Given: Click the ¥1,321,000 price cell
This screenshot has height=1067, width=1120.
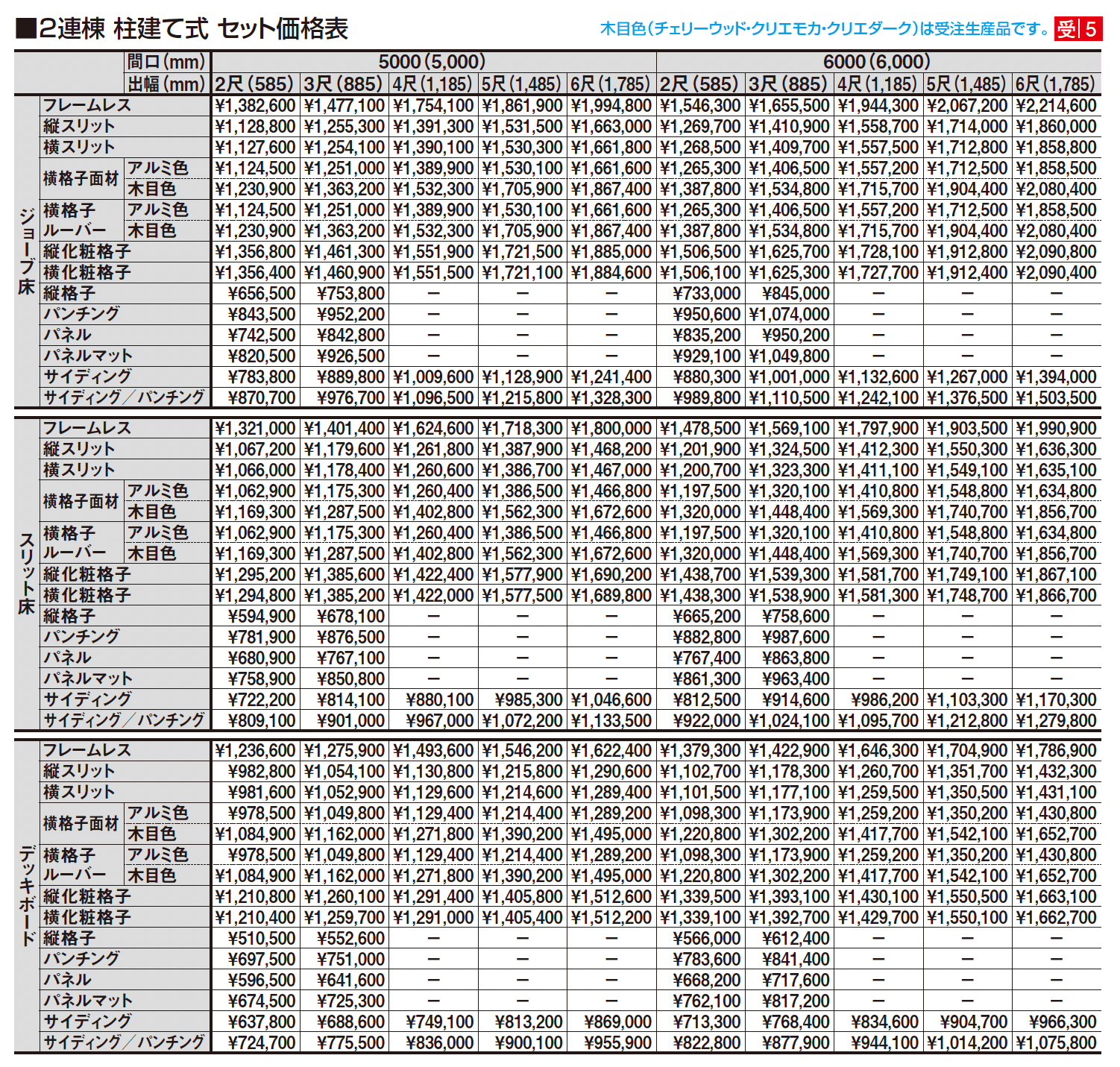Looking at the screenshot, I should pos(255,429).
